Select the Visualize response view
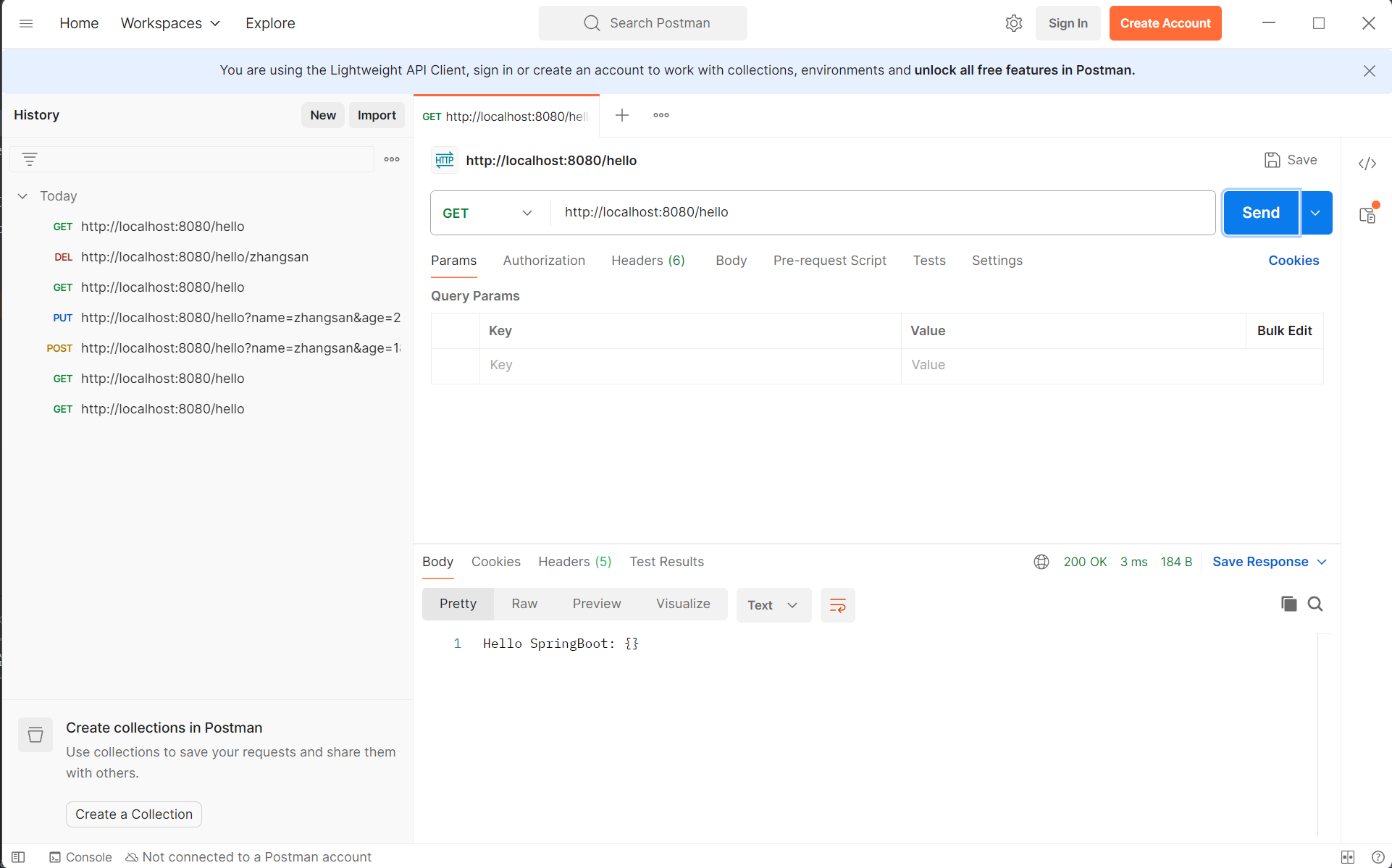 tap(683, 604)
